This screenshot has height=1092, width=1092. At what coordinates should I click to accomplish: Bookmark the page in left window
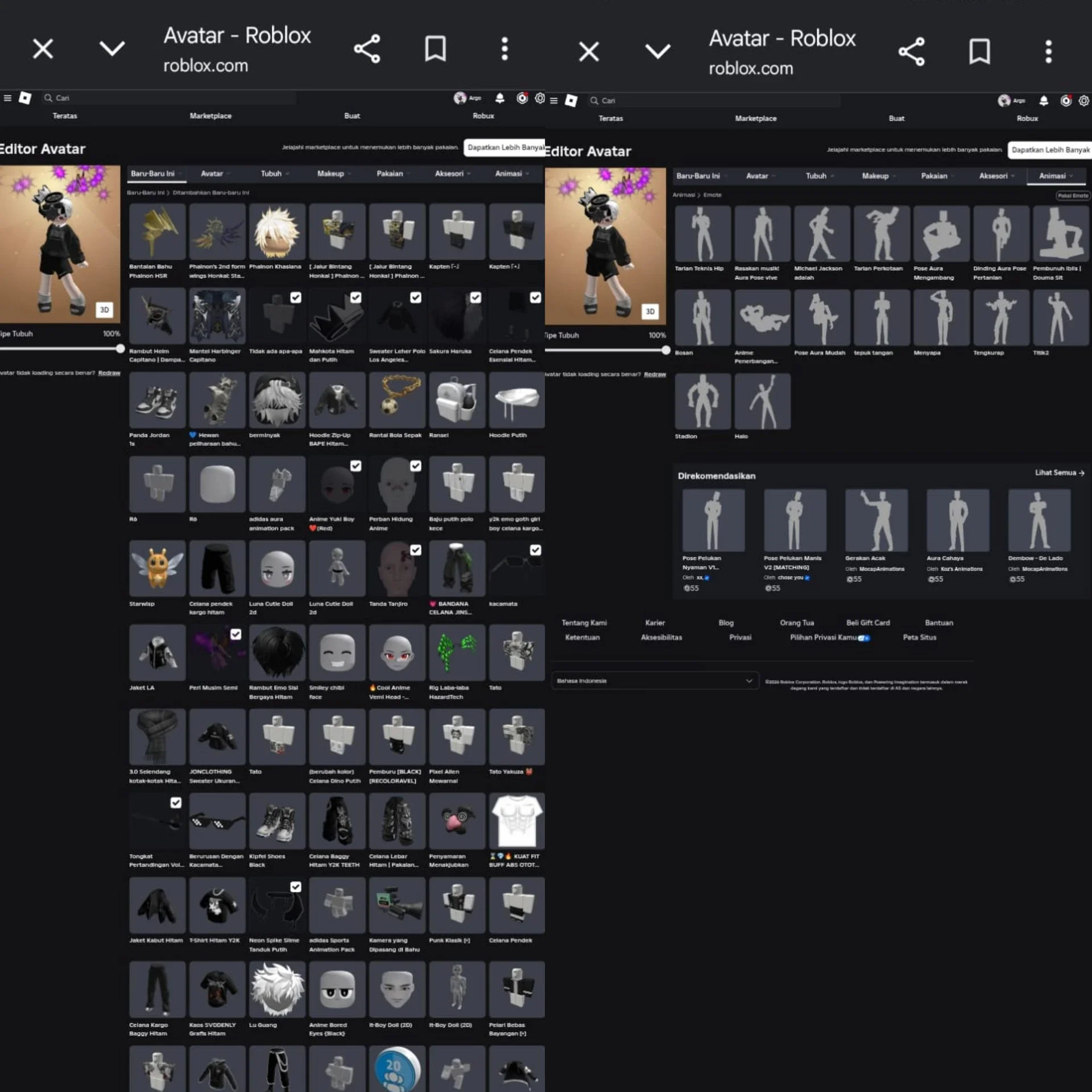436,49
